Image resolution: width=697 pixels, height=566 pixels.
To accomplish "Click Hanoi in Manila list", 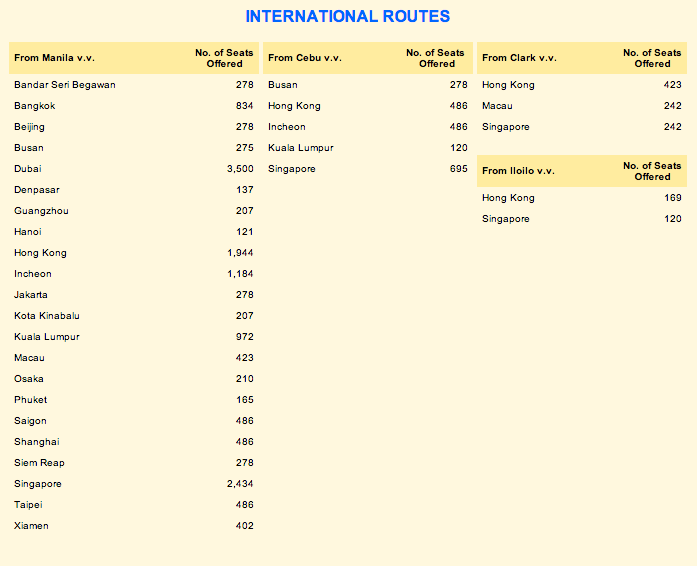I will (28, 232).
